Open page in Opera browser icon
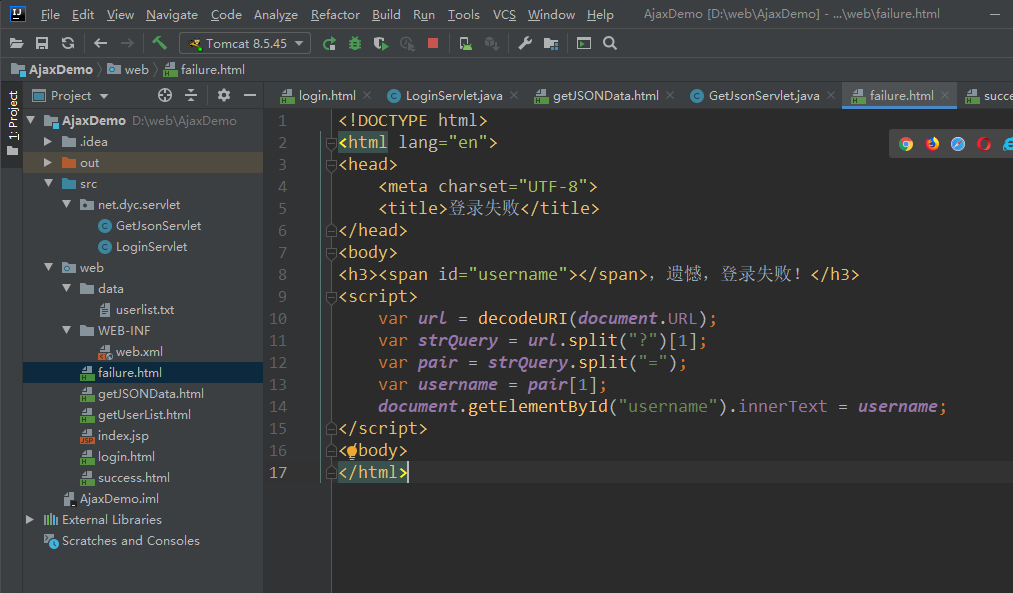Viewport: 1013px width, 593px height. [x=984, y=144]
